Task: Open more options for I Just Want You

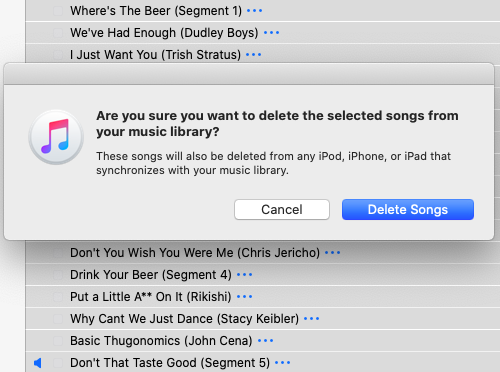Action: pos(253,55)
